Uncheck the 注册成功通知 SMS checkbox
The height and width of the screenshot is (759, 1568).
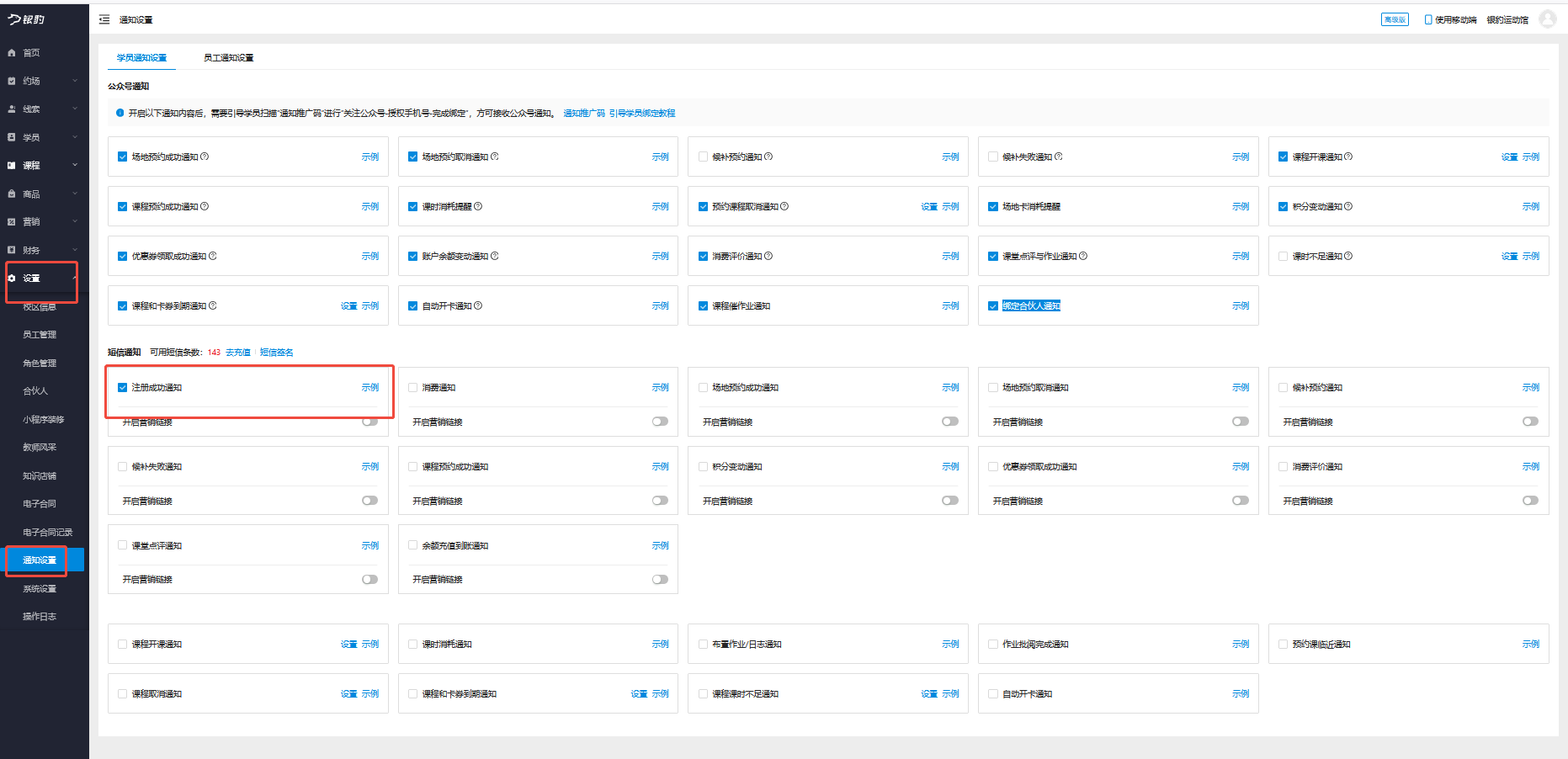click(123, 388)
